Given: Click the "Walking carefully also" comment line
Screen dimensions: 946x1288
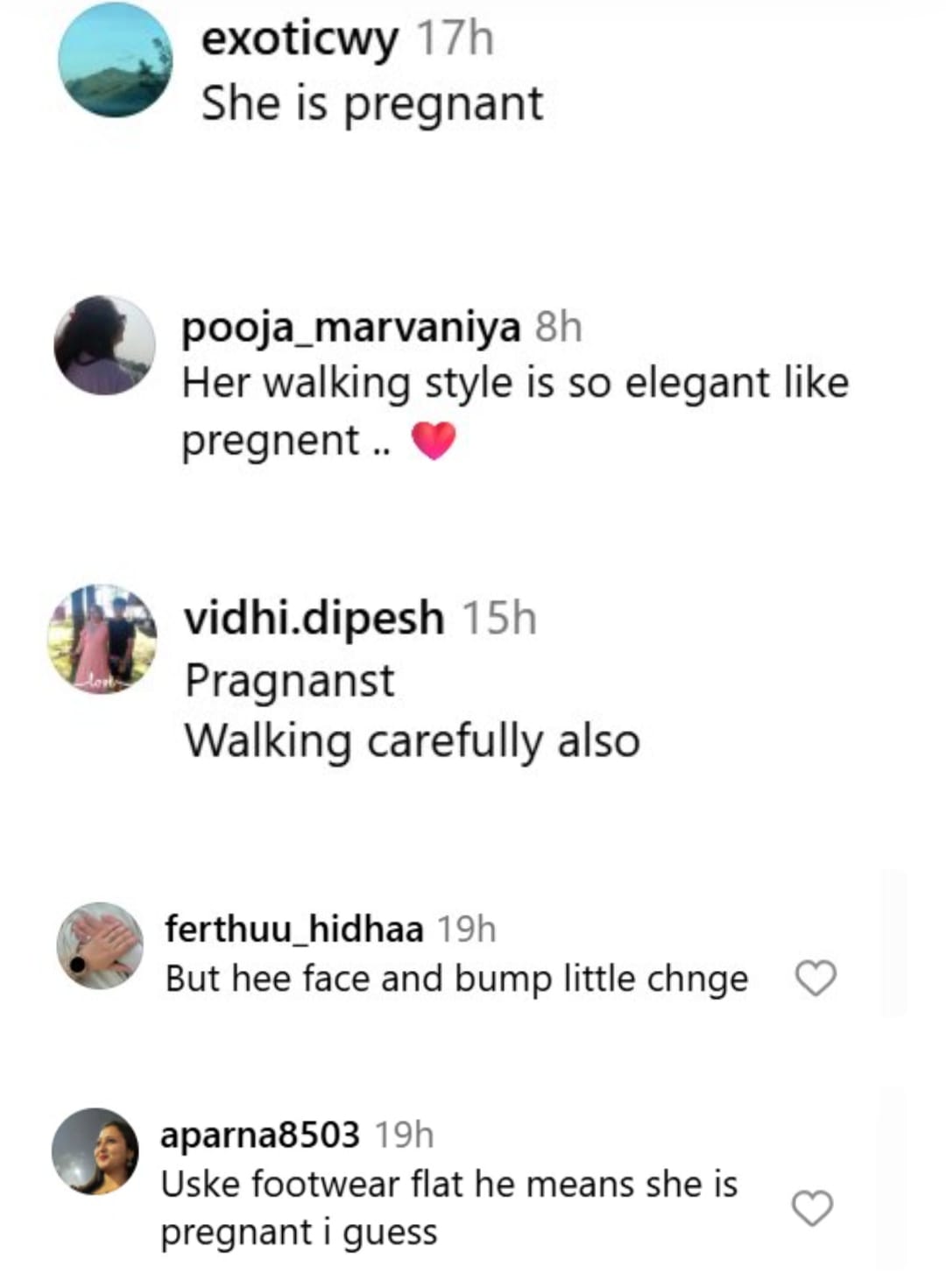Looking at the screenshot, I should [413, 741].
